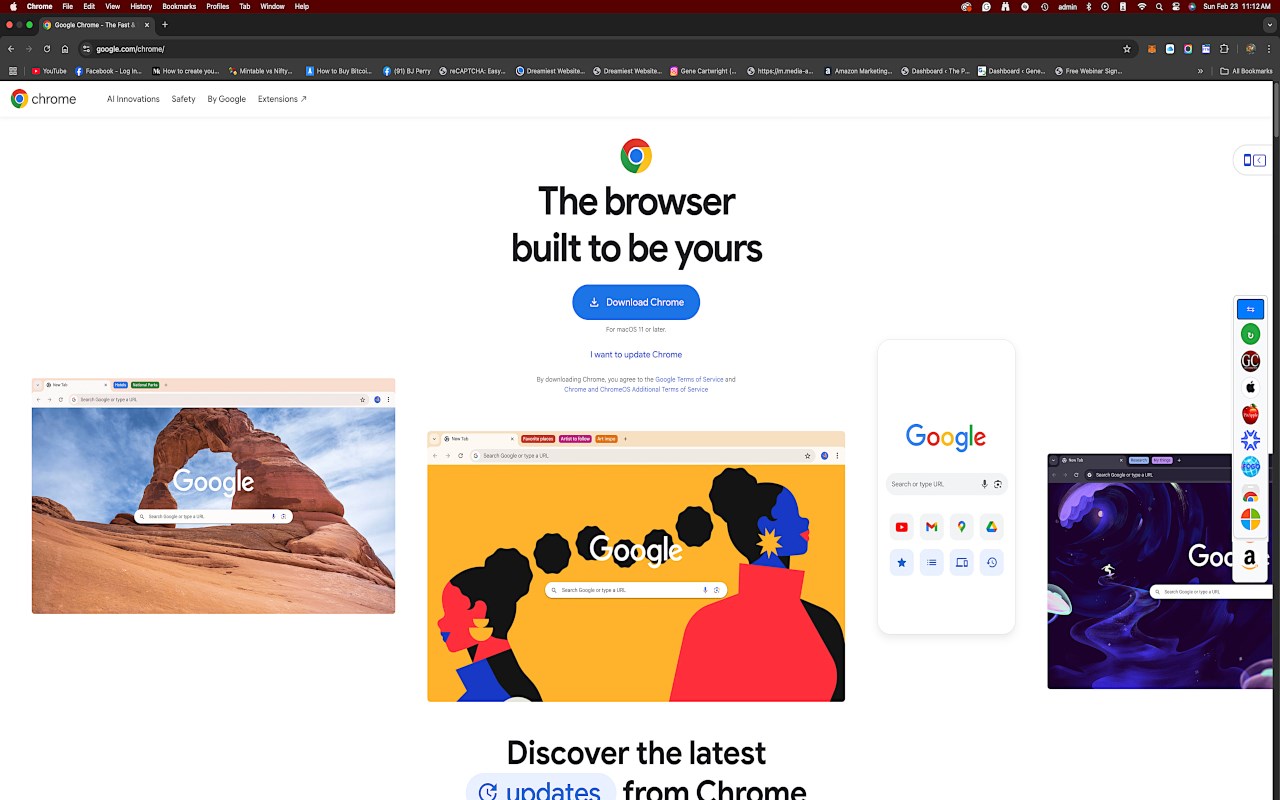Click the mobile Chrome phone mockup
Viewport: 1280px width, 800px height.
point(946,487)
